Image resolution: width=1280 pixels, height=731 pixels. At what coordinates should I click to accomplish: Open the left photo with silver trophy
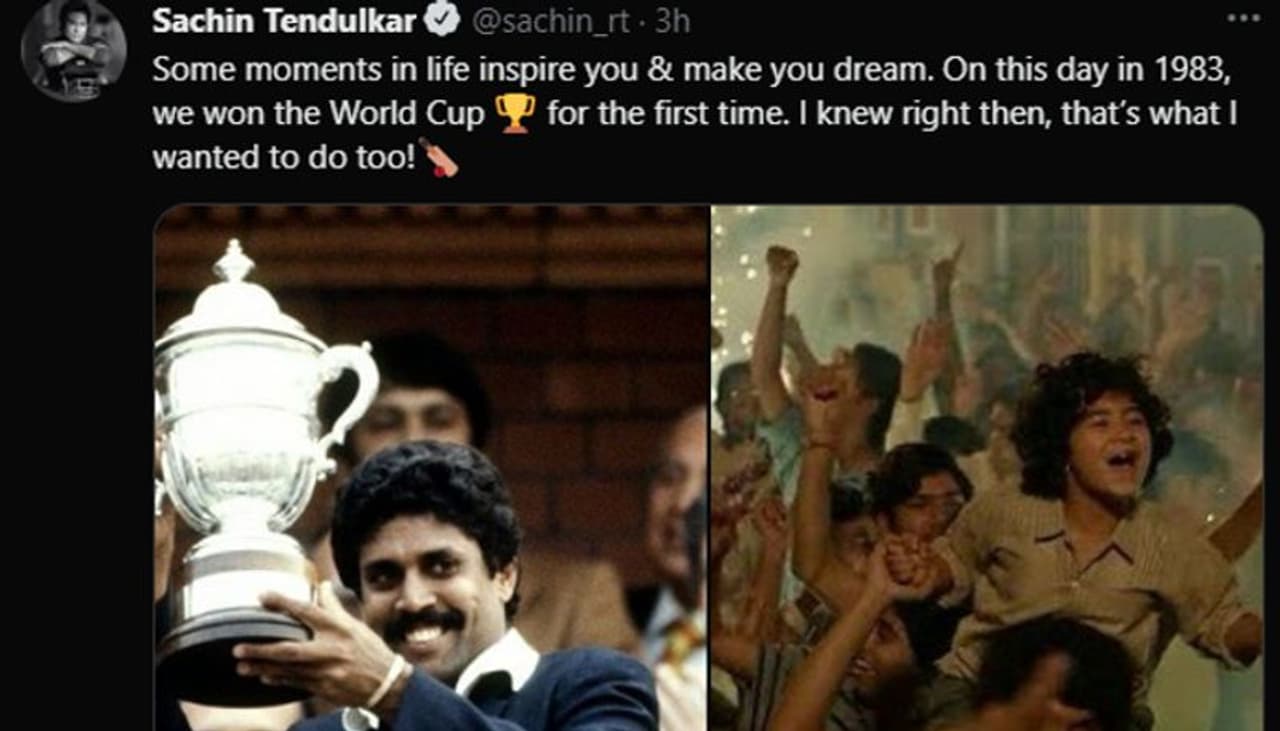pyautogui.click(x=431, y=468)
